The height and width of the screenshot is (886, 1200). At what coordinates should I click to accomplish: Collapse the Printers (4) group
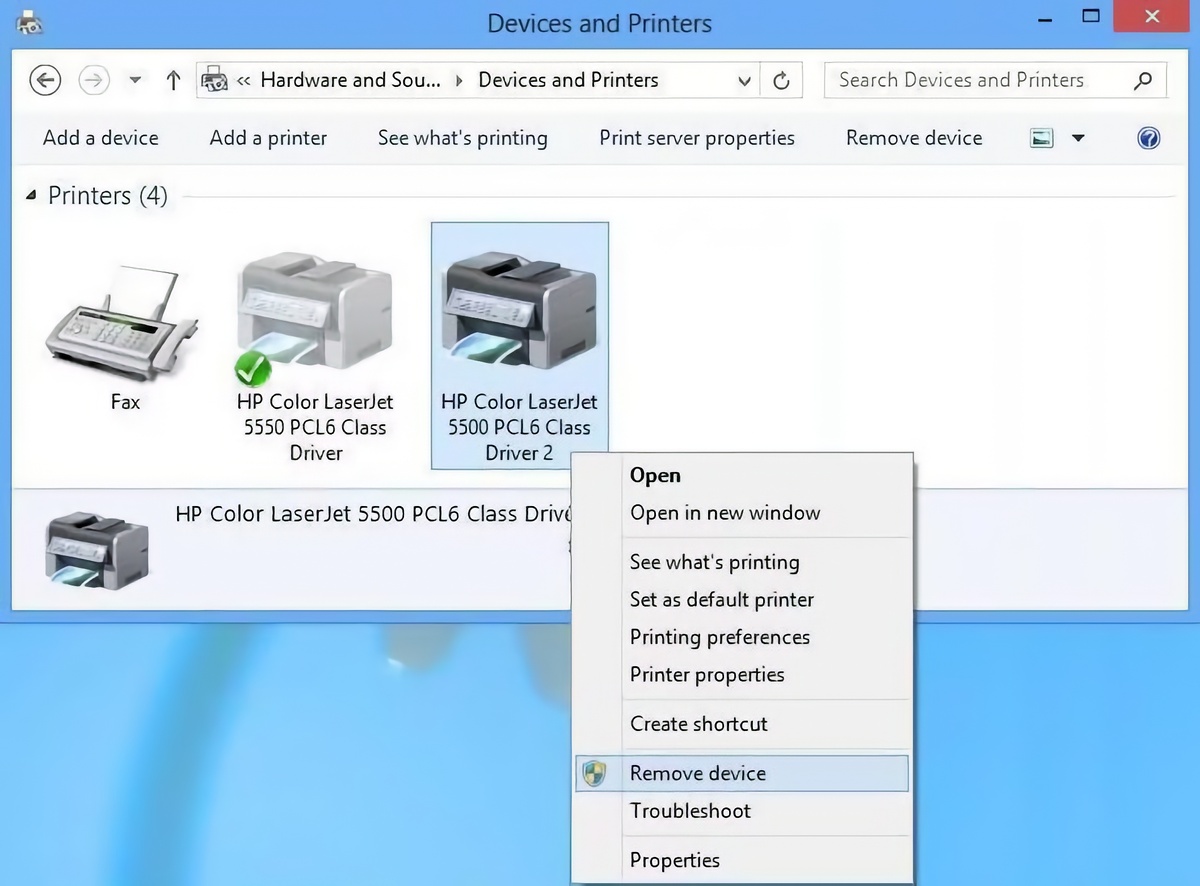[31, 196]
